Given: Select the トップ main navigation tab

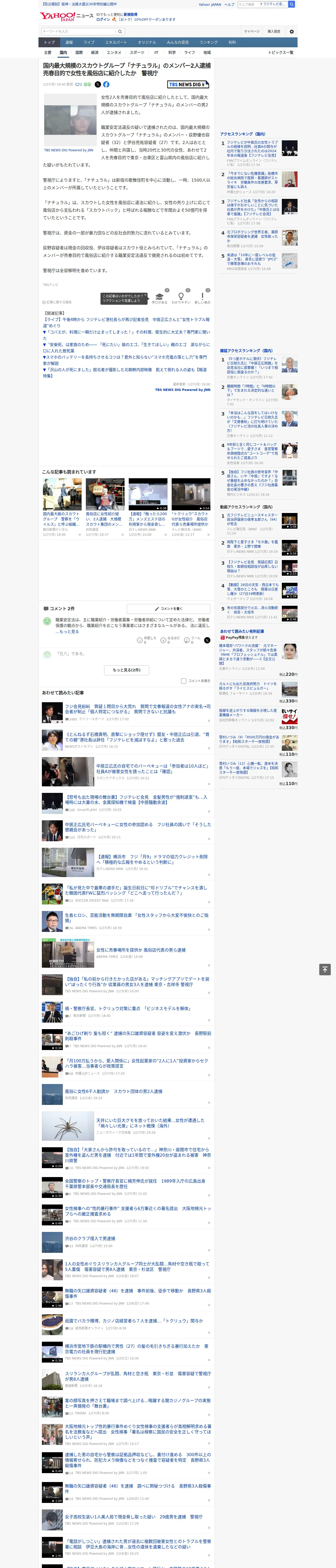Looking at the screenshot, I should pos(49,43).
